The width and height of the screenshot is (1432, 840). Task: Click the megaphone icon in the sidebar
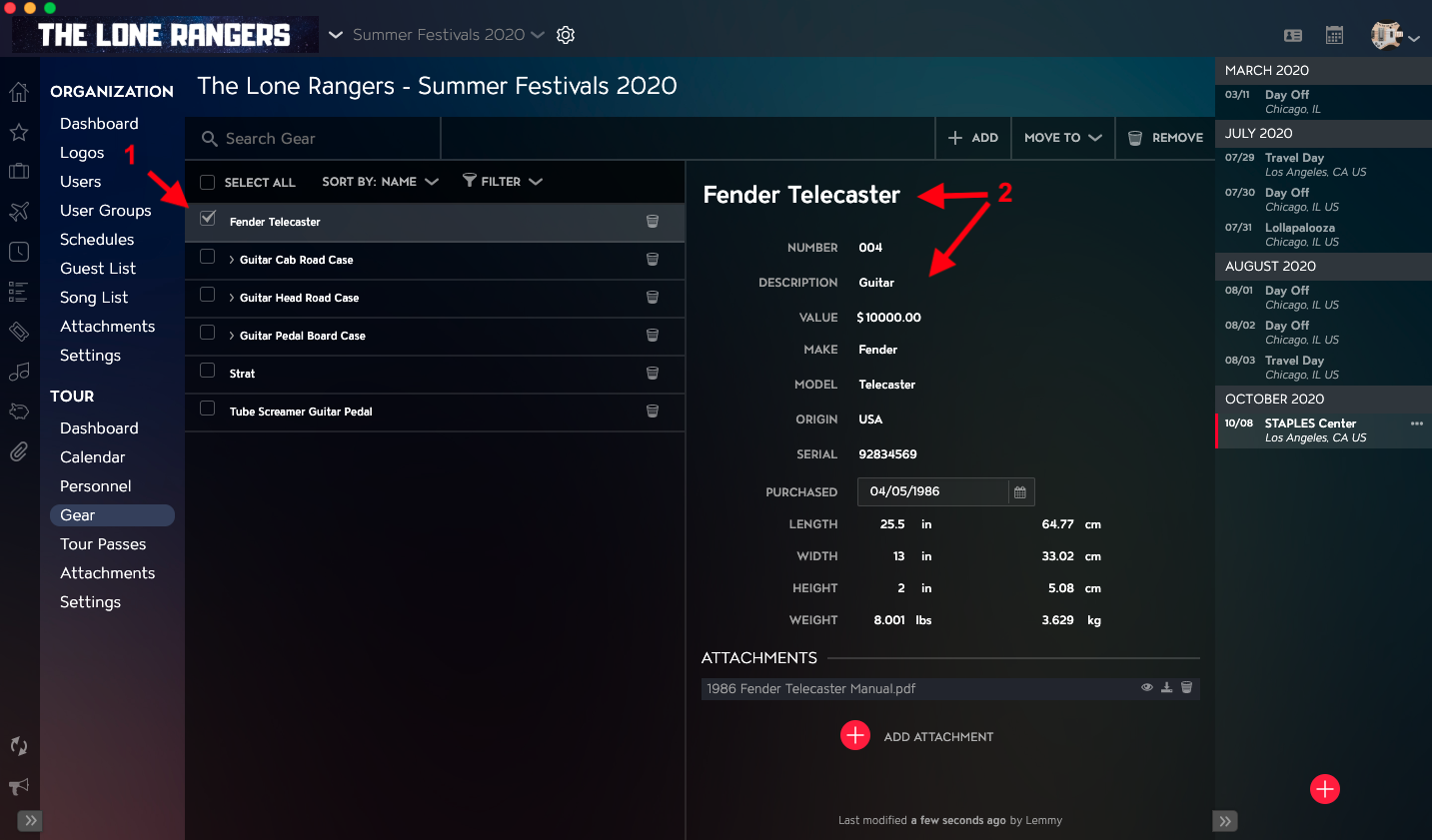tap(19, 786)
